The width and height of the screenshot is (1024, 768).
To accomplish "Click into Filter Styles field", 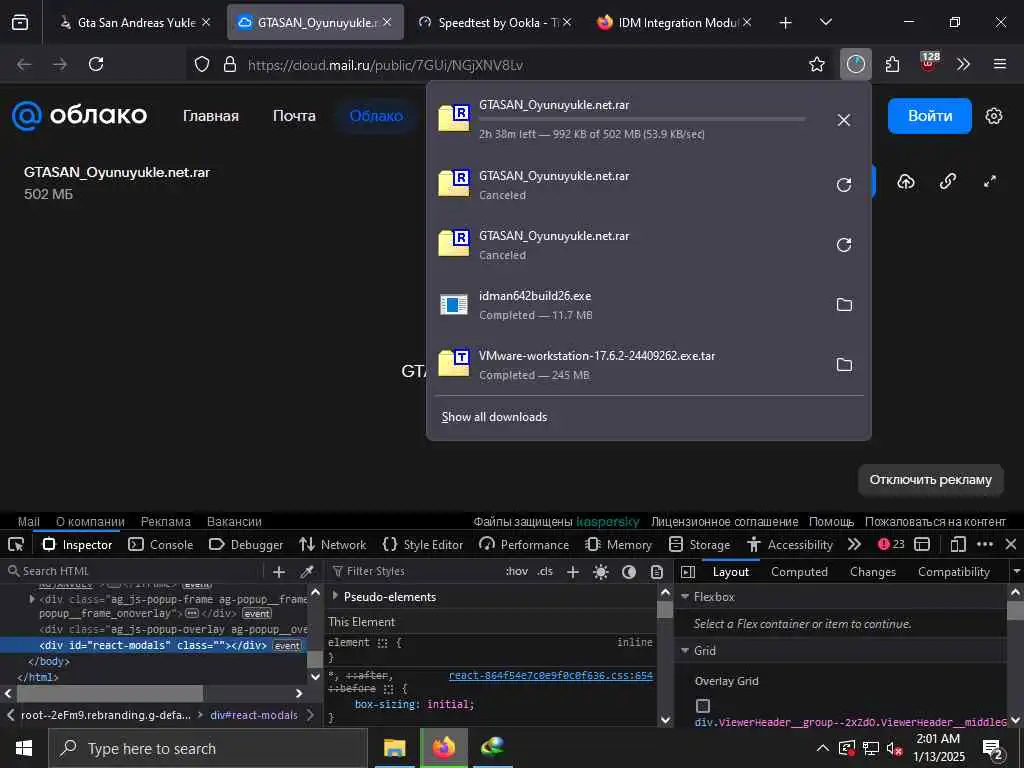I will click(x=414, y=571).
